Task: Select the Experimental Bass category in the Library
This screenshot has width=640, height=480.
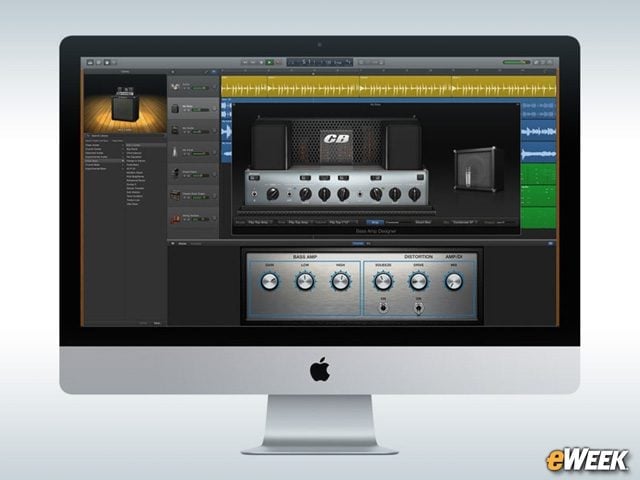Action: [96, 169]
